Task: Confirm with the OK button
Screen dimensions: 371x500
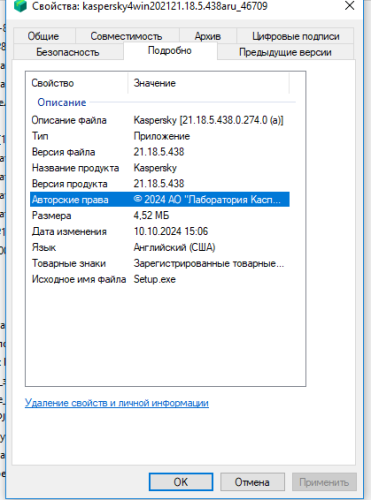Action: 181,482
